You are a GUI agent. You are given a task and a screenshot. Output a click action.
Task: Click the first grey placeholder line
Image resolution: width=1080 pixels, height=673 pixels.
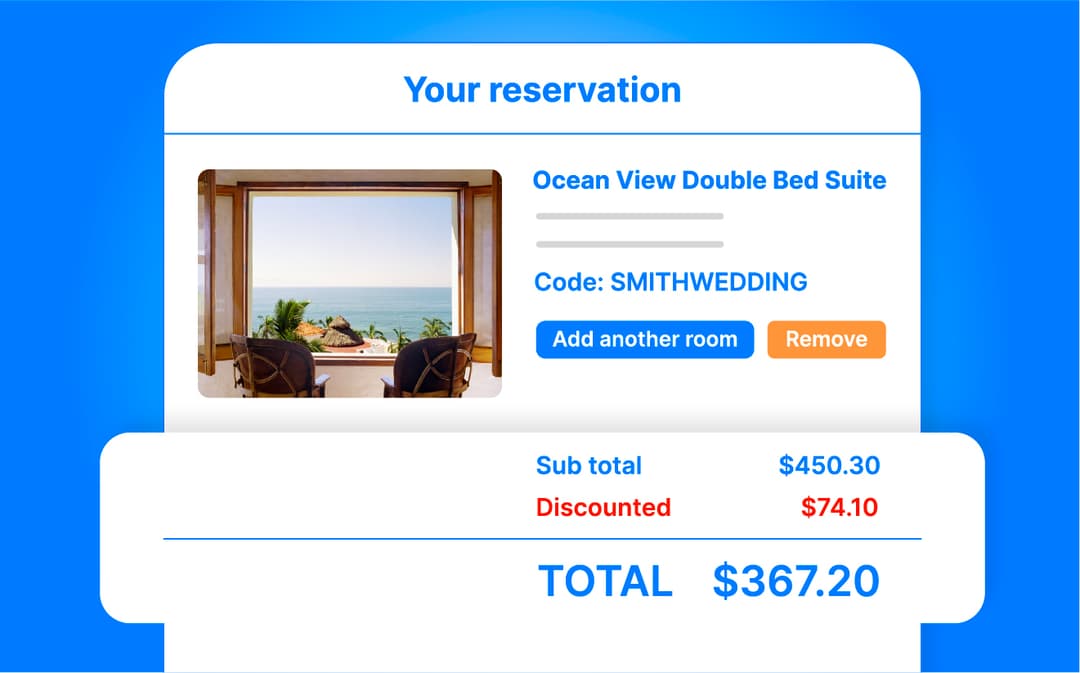pos(629,216)
